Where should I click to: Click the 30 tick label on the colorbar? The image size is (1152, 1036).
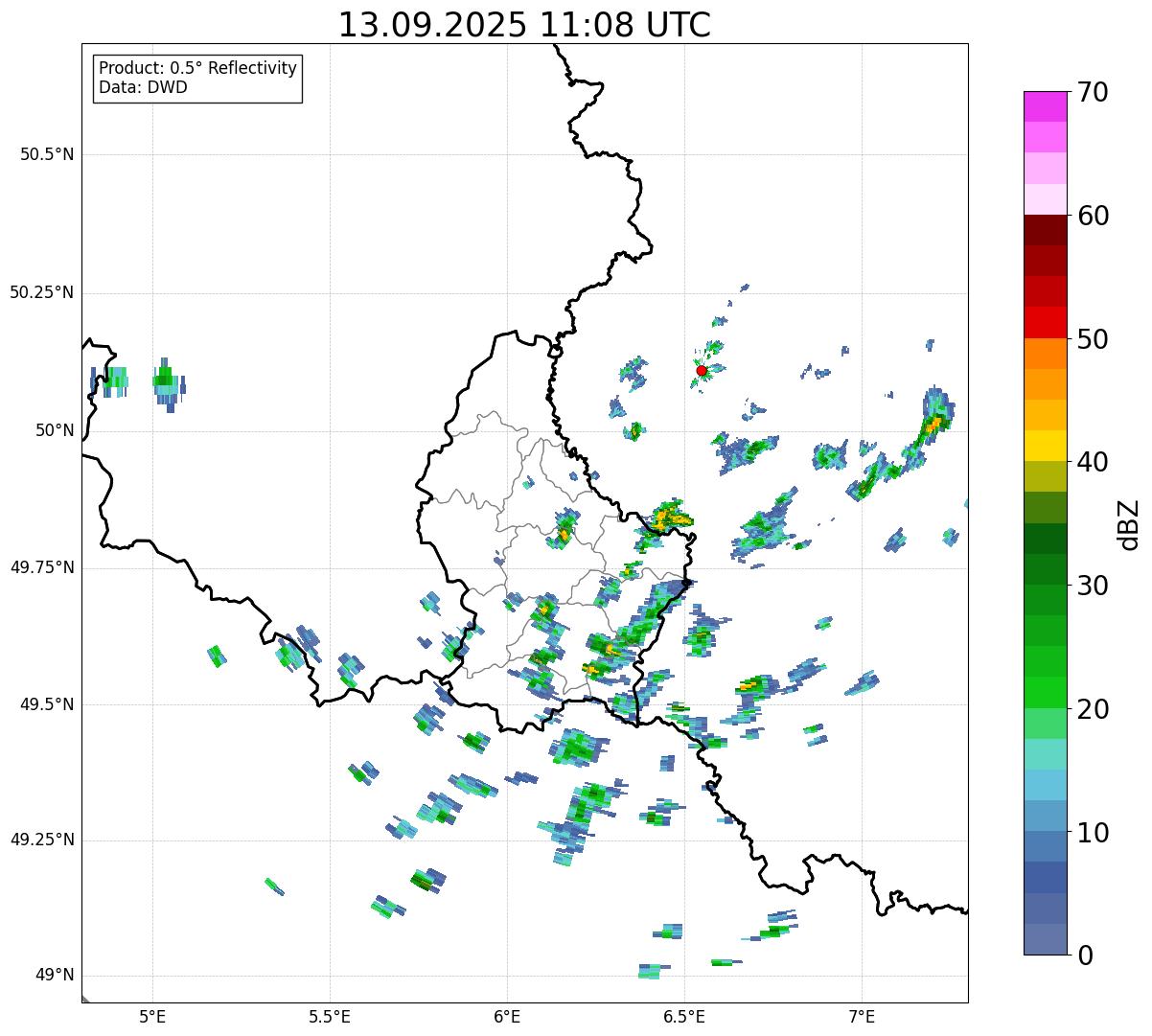1092,586
